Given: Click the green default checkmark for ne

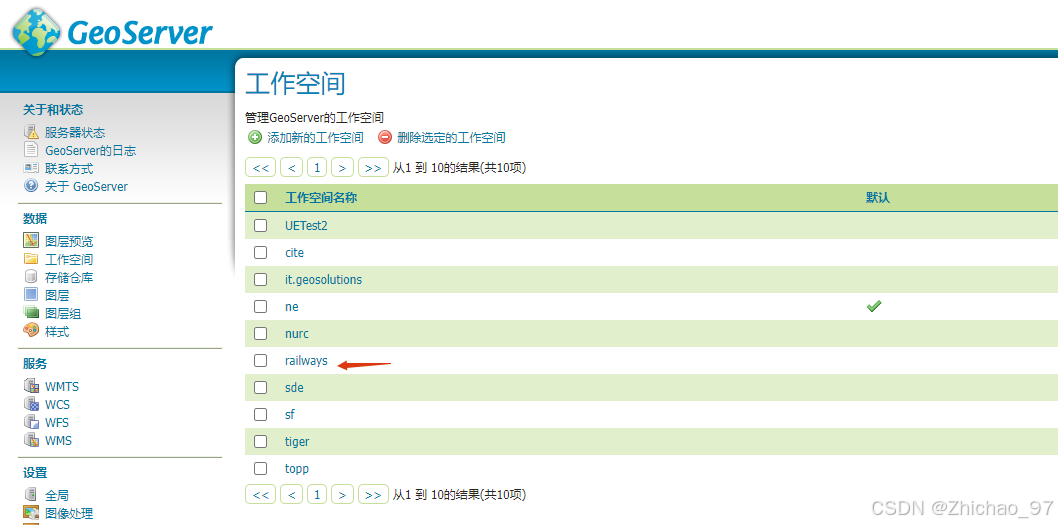Looking at the screenshot, I should (x=874, y=306).
